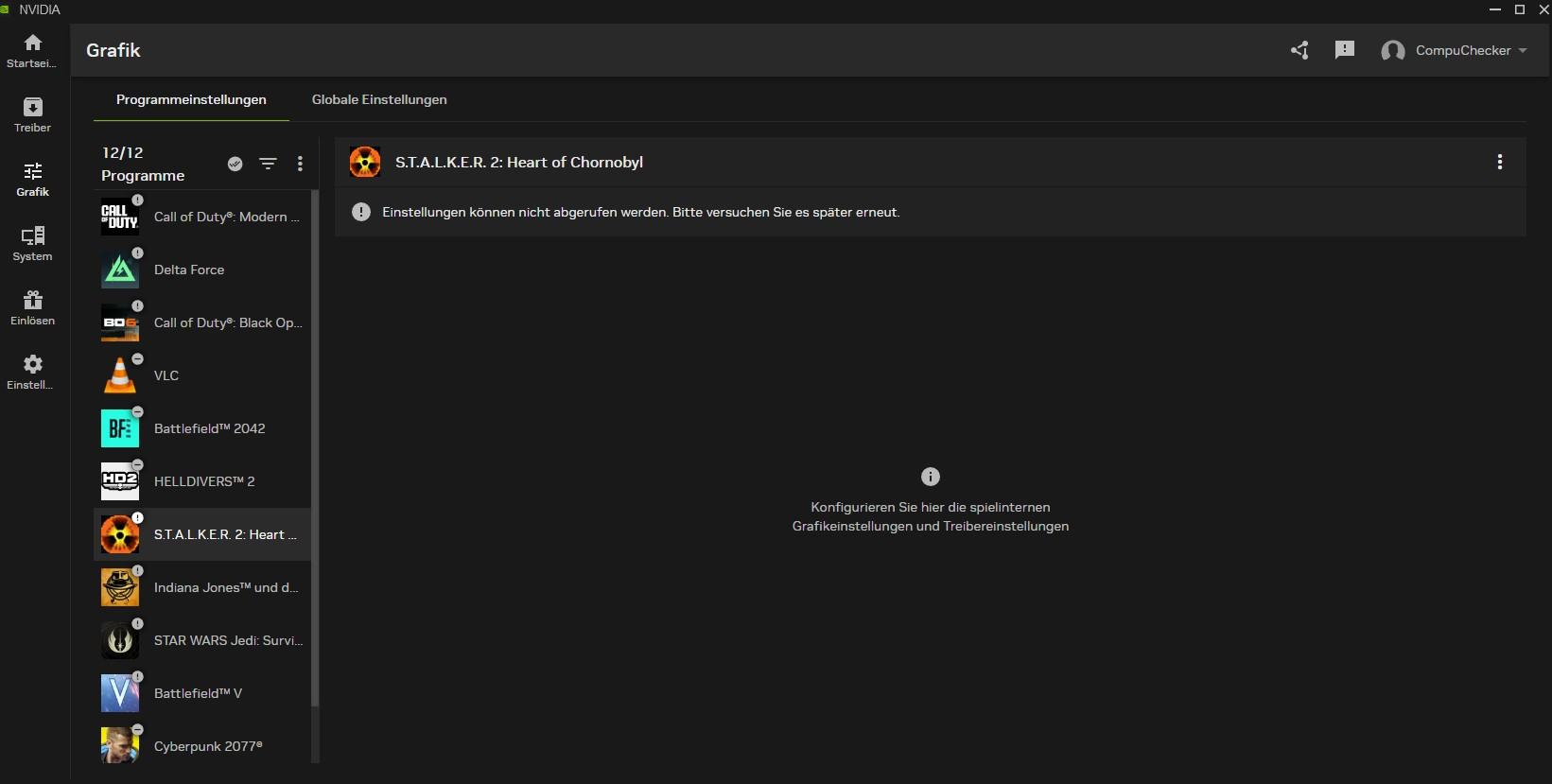Expand the CompuChecker account dropdown arrow
The image size is (1552, 784).
pyautogui.click(x=1523, y=50)
